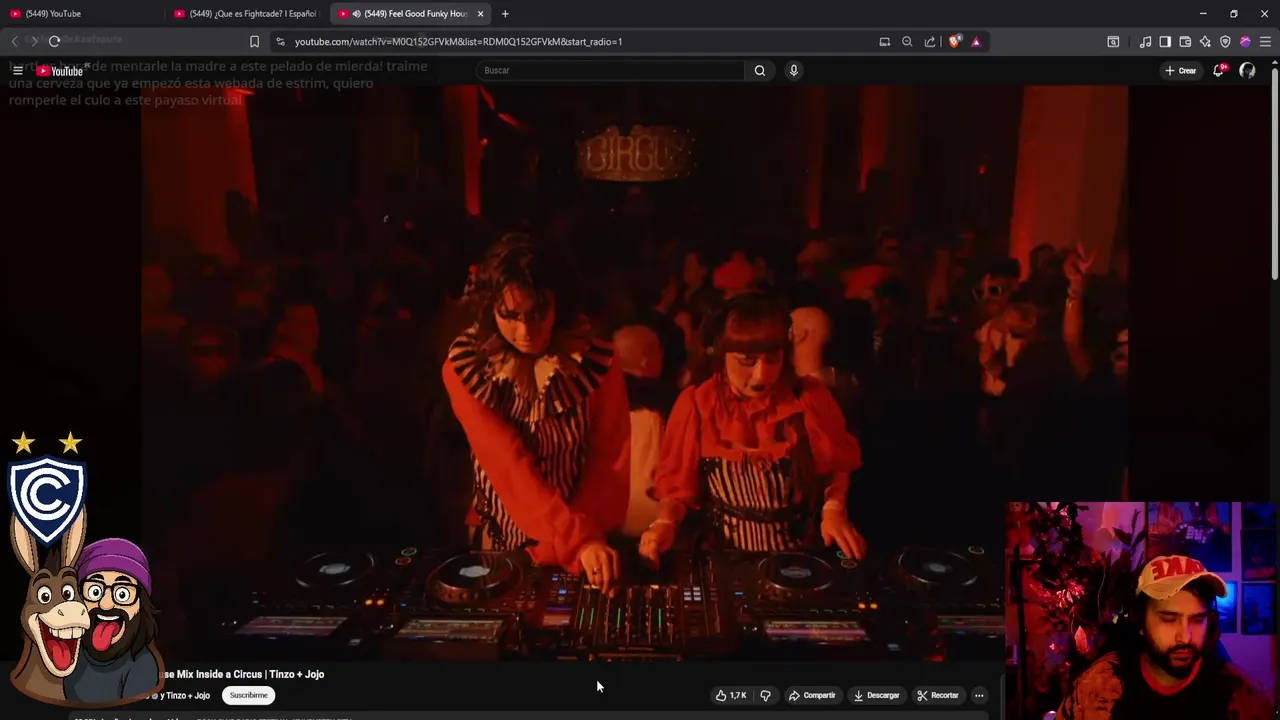Click the Recortar clip button
This screenshot has height=720, width=1280.
pyautogui.click(x=938, y=695)
